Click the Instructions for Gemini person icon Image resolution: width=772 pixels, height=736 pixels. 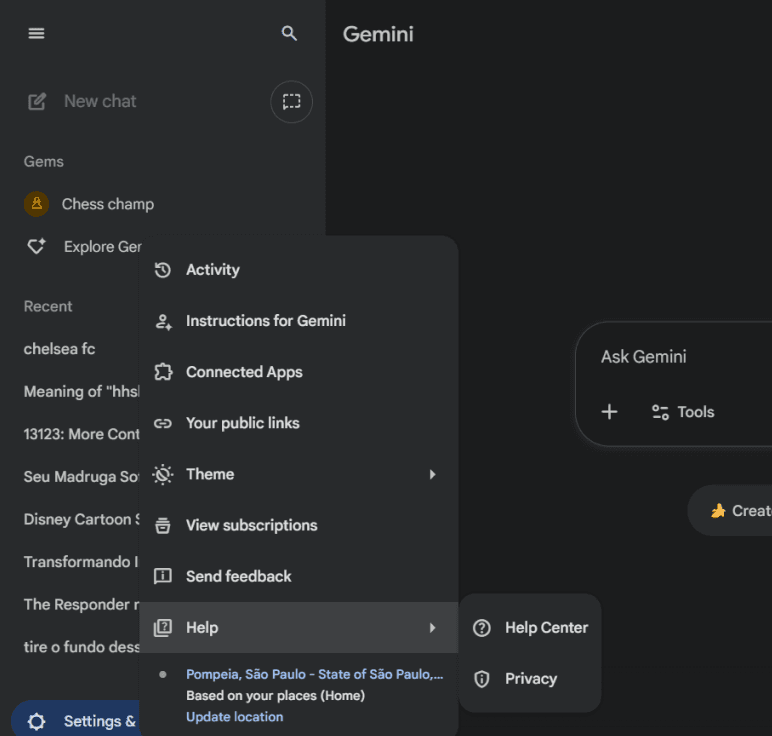tap(163, 321)
